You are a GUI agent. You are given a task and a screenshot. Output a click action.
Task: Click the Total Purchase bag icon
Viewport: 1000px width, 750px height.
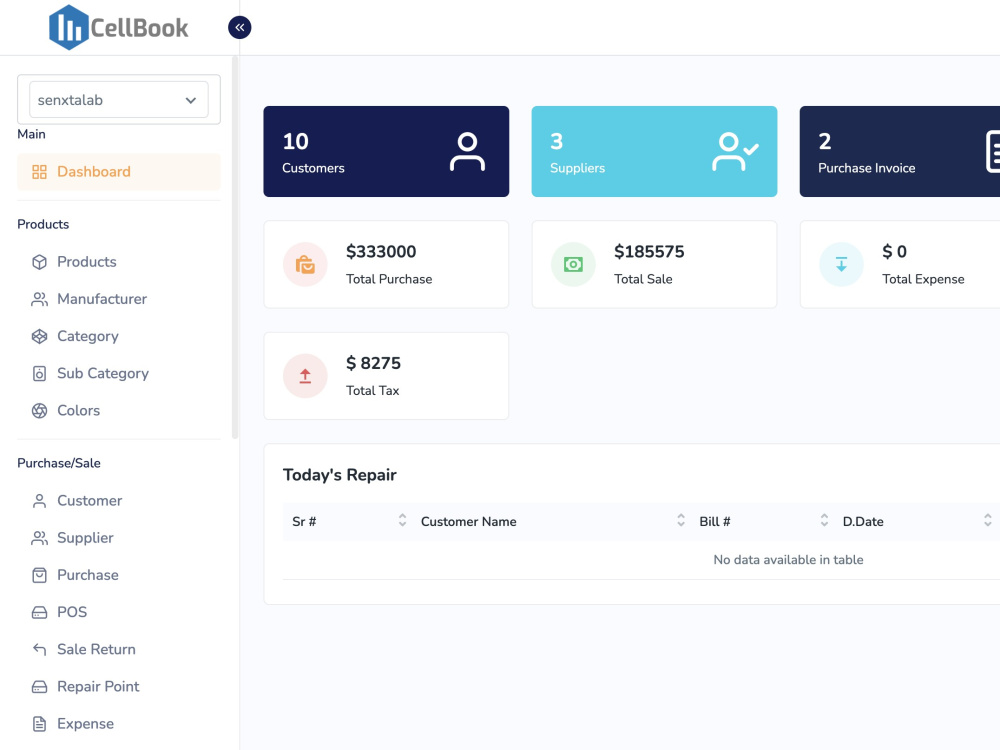(305, 264)
